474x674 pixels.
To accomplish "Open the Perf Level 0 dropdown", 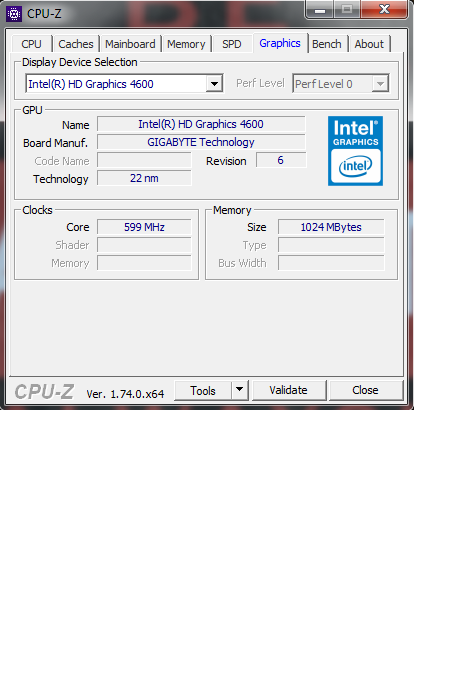I will 341,83.
